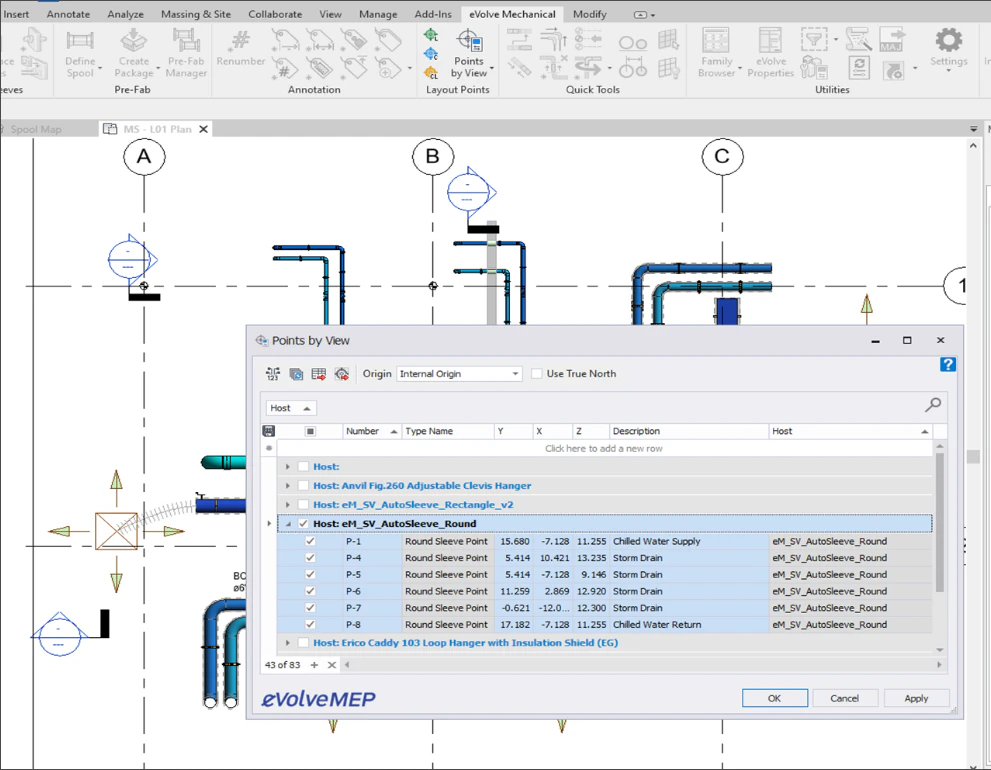Click the search magnifier in Points dialog
991x770 pixels.
tap(932, 405)
